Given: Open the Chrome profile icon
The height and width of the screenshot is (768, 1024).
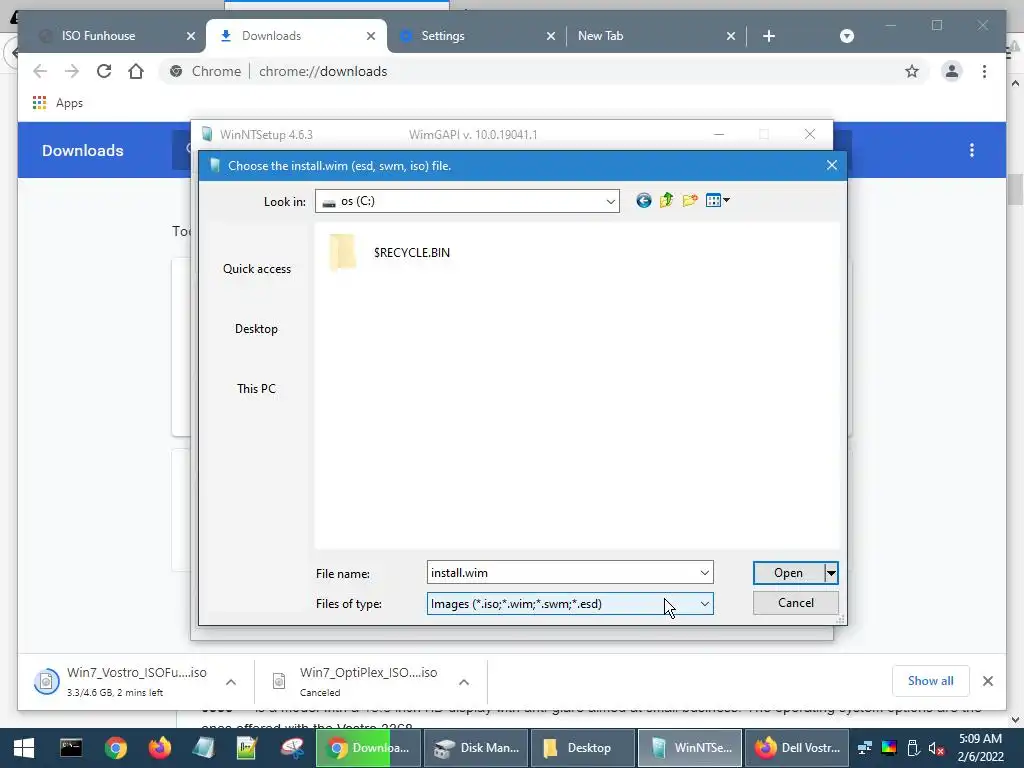Looking at the screenshot, I should tap(952, 71).
